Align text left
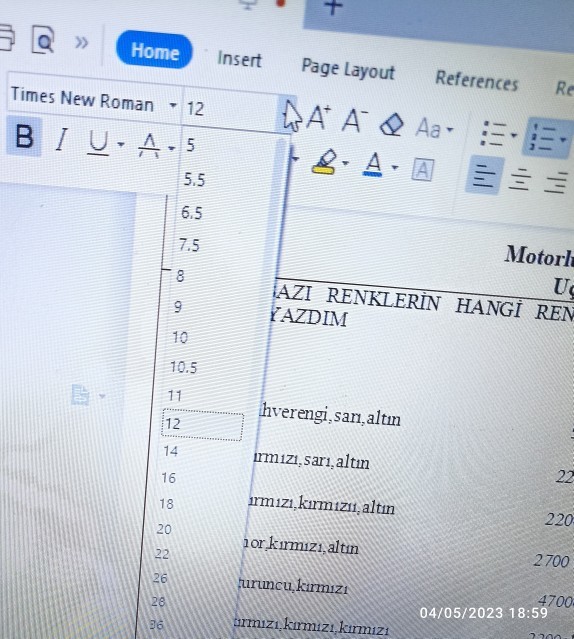 [x=484, y=176]
